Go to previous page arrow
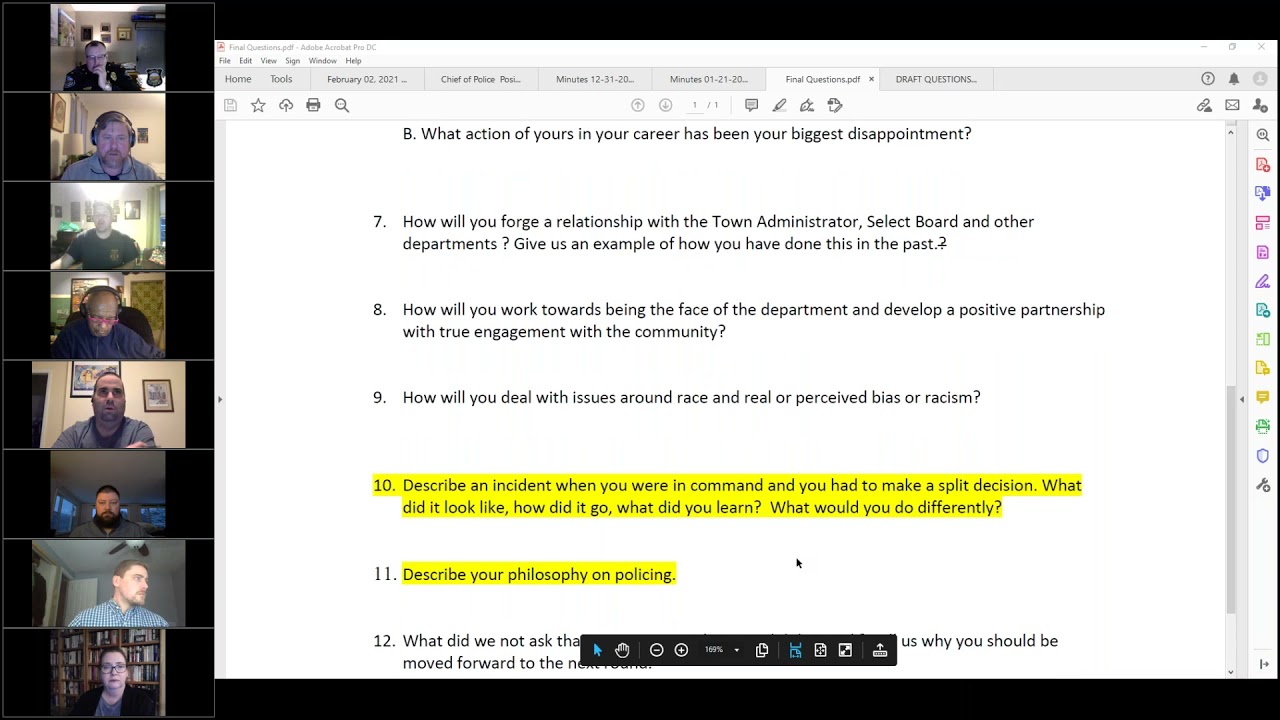The image size is (1280, 720). click(x=637, y=105)
